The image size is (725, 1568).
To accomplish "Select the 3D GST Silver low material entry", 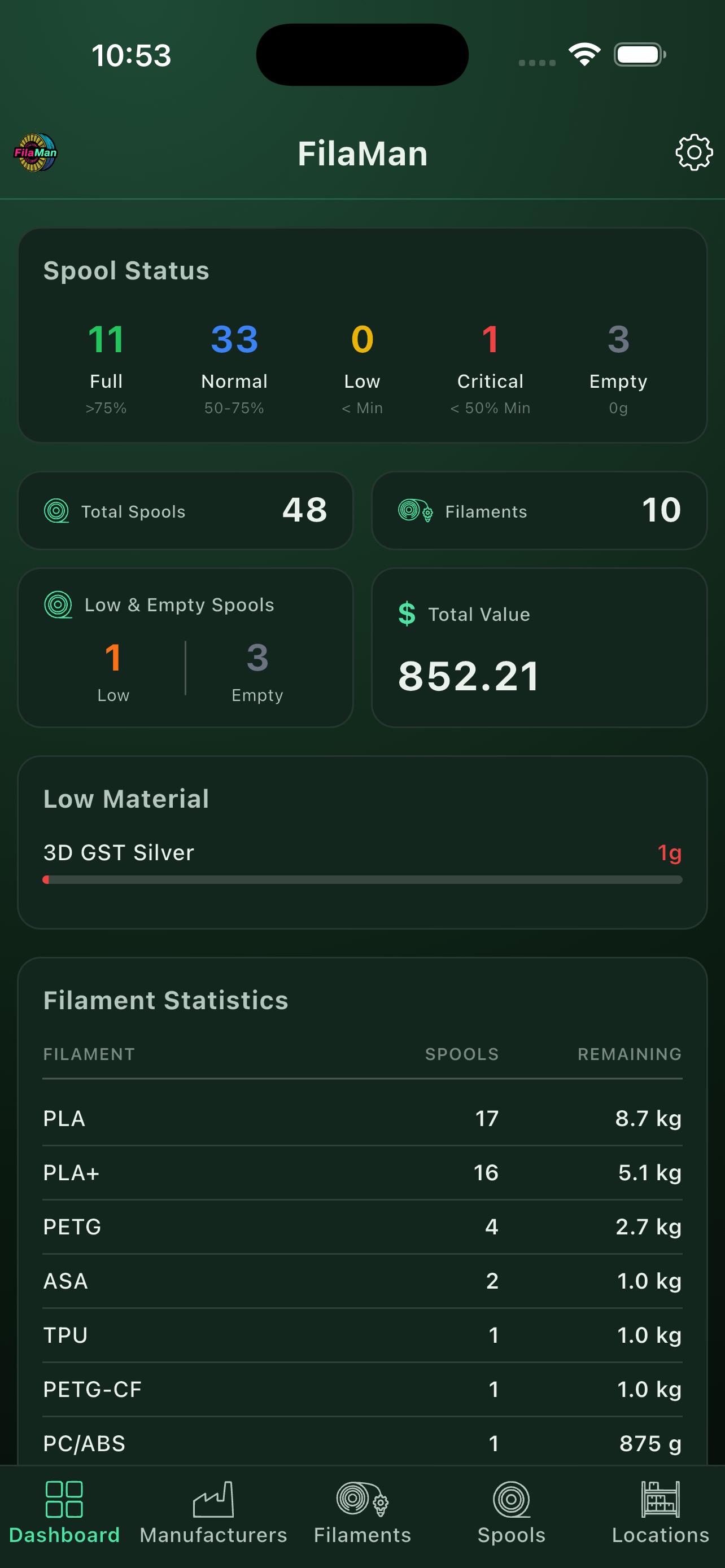I will pyautogui.click(x=119, y=853).
